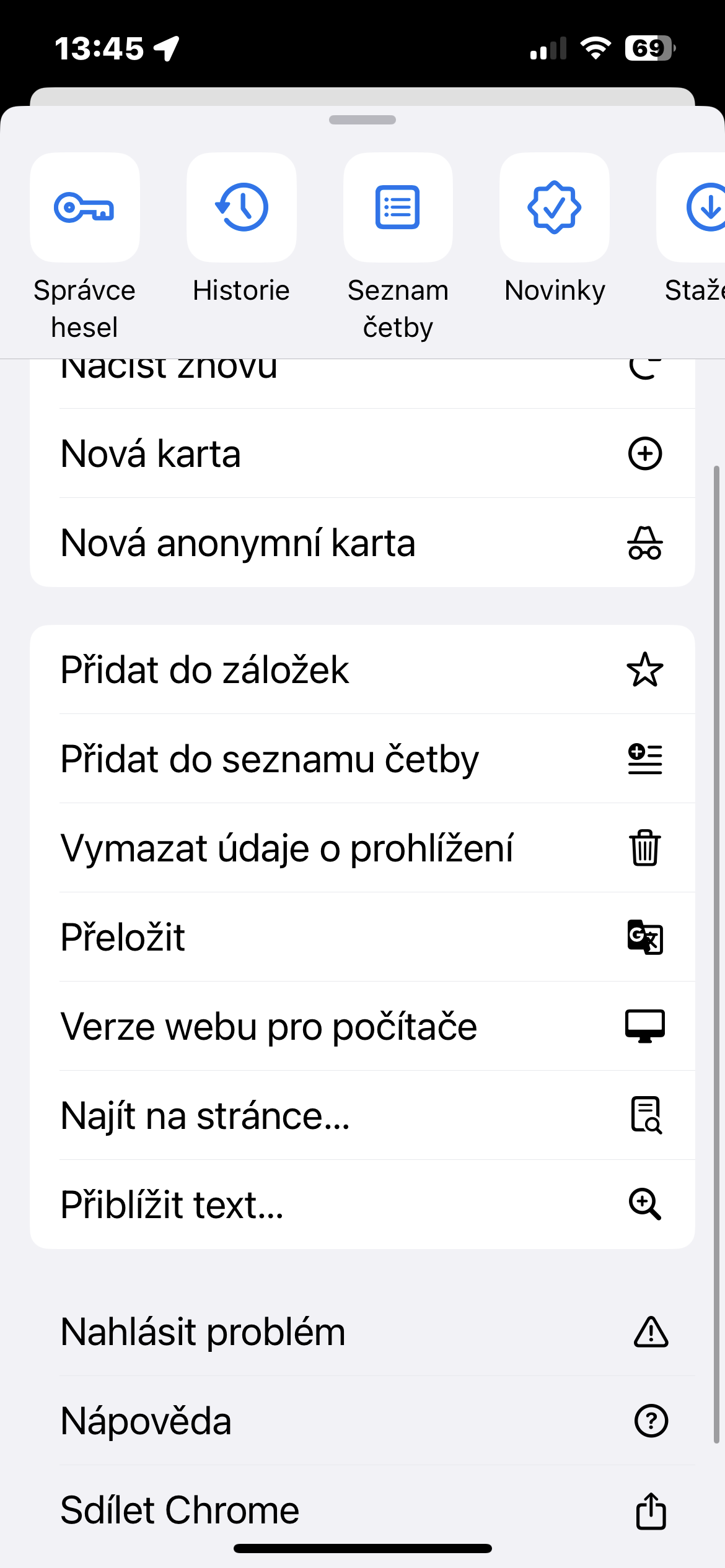Tap the trash icon for browsing data
Image resolution: width=725 pixels, height=1568 pixels.
click(x=644, y=848)
